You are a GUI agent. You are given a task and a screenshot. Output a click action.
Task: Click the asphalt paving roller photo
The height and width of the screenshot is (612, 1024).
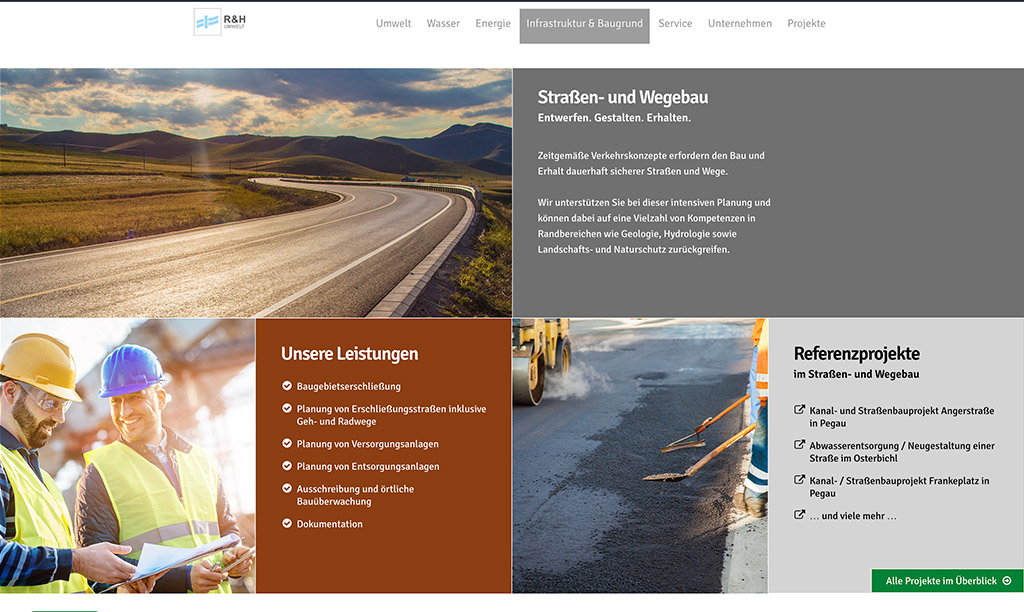click(x=640, y=456)
